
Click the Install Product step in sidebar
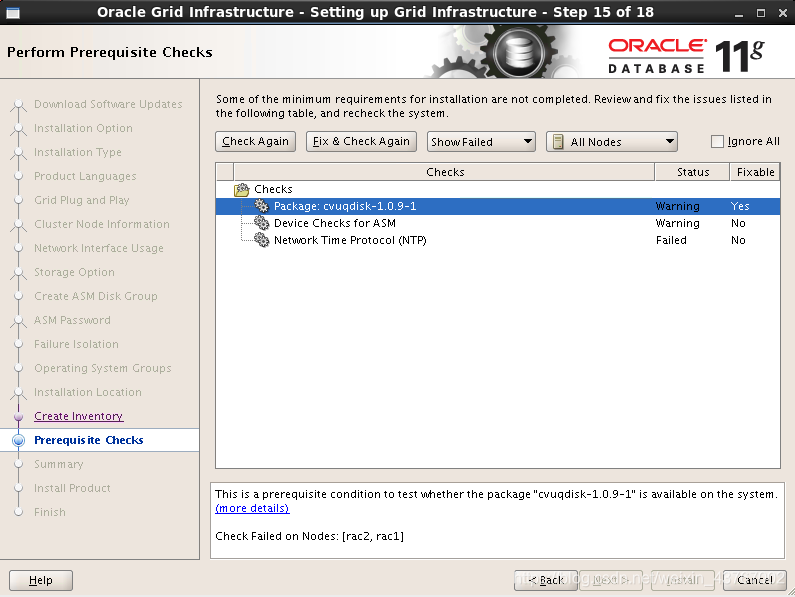click(72, 488)
